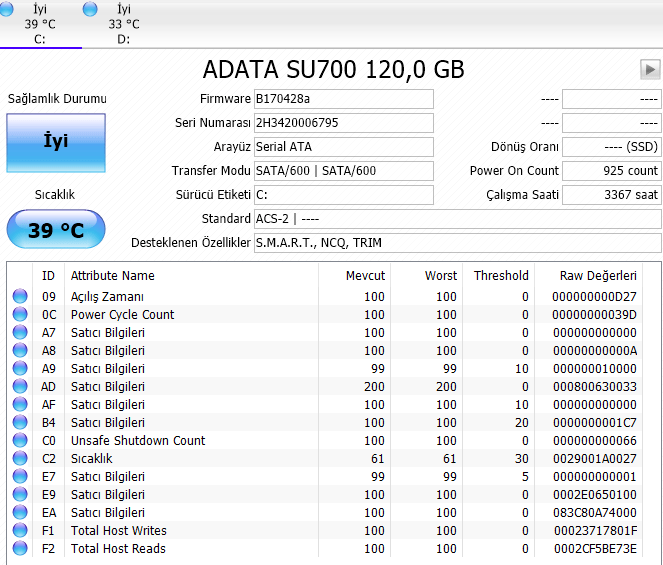Image resolution: width=663 pixels, height=565 pixels.
Task: Click the blue status icon for Açılış Zamanı
Action: pyautogui.click(x=20, y=297)
